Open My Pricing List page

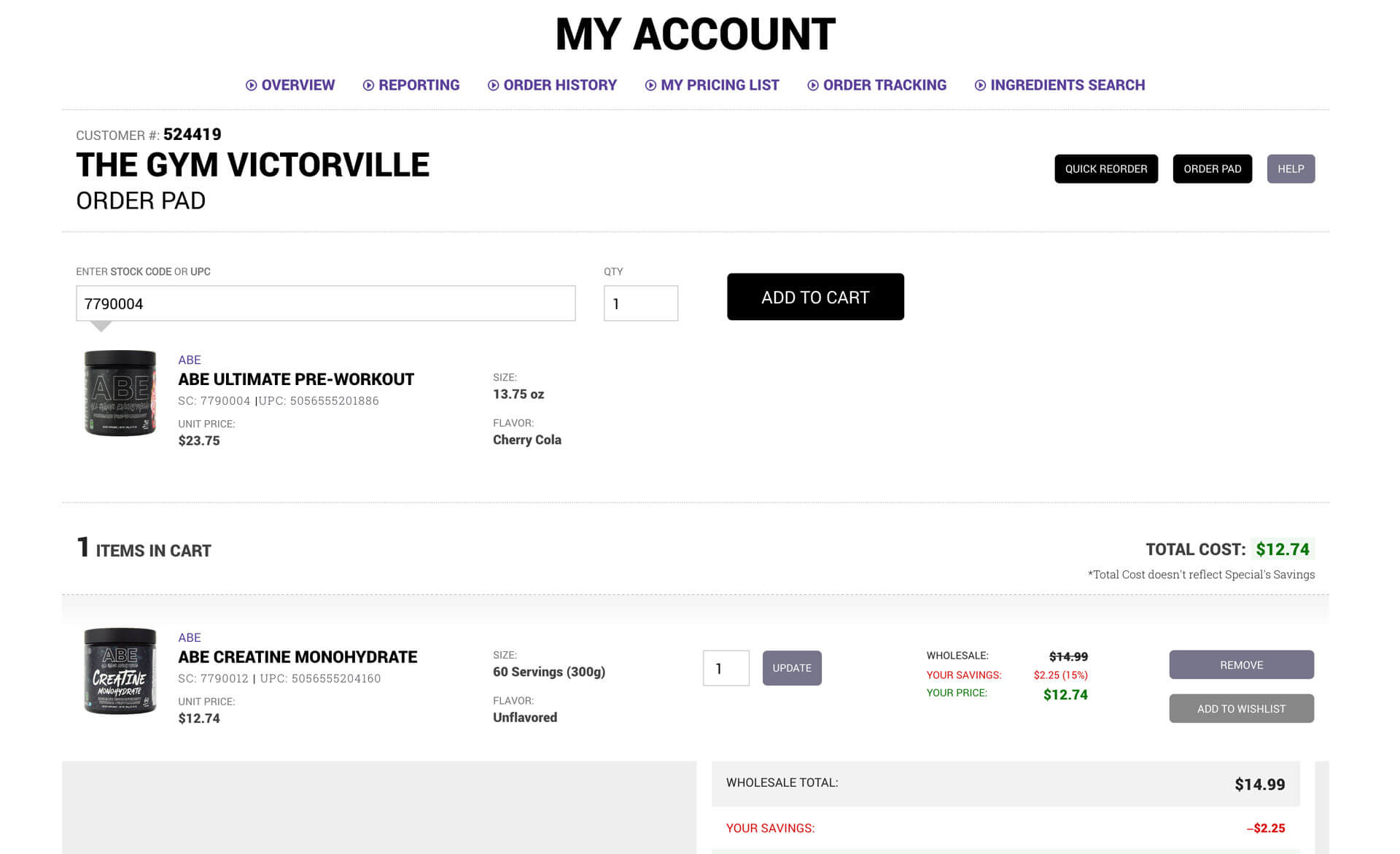click(x=719, y=85)
